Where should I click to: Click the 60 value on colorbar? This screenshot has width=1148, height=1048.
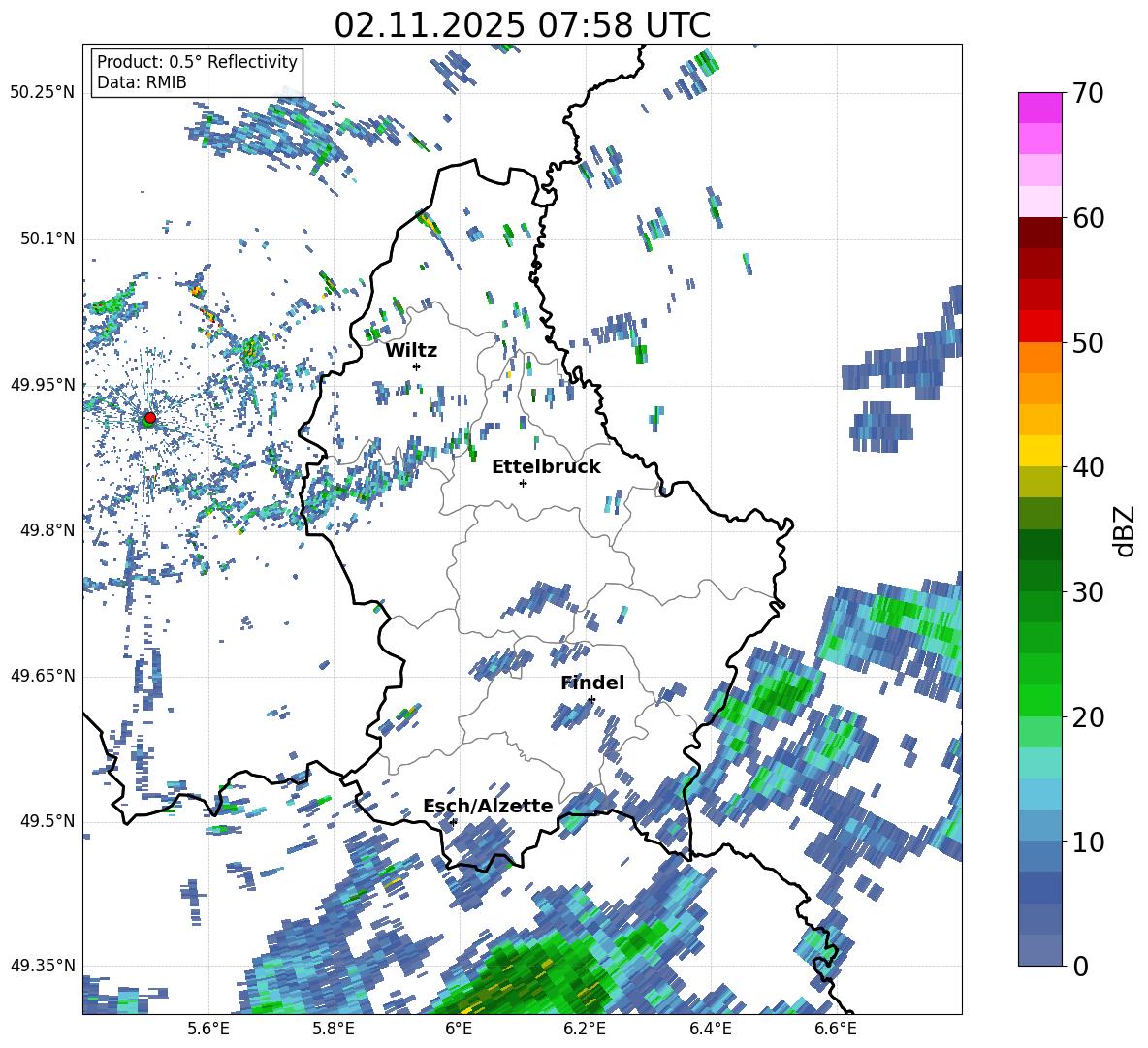[x=1088, y=218]
